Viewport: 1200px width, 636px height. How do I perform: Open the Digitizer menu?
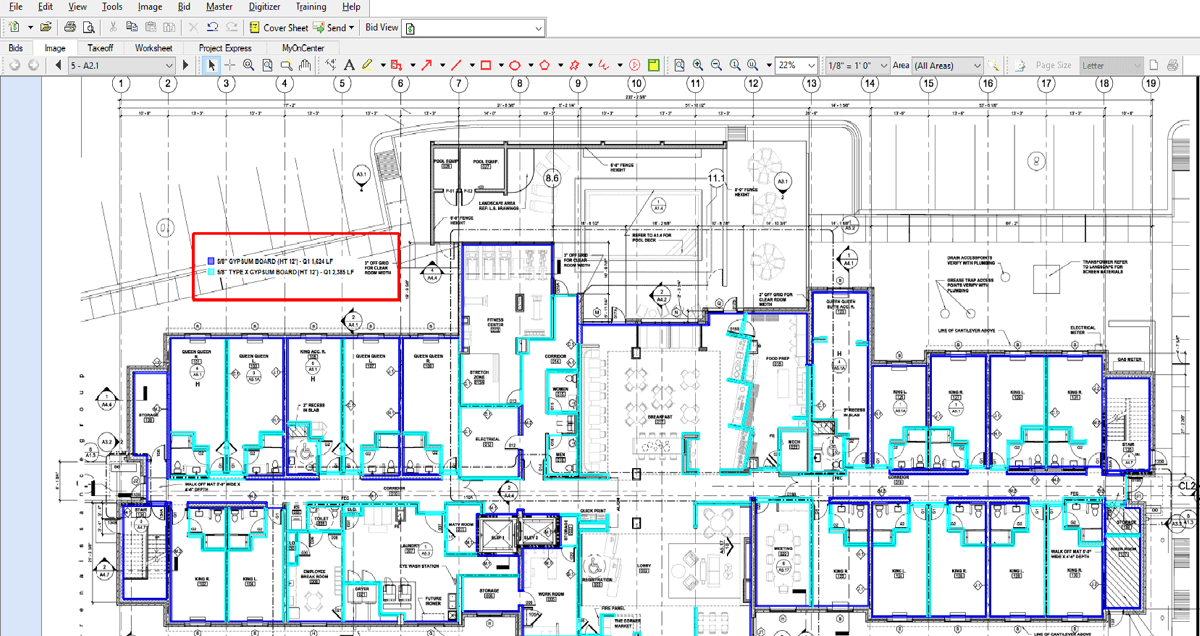[264, 7]
